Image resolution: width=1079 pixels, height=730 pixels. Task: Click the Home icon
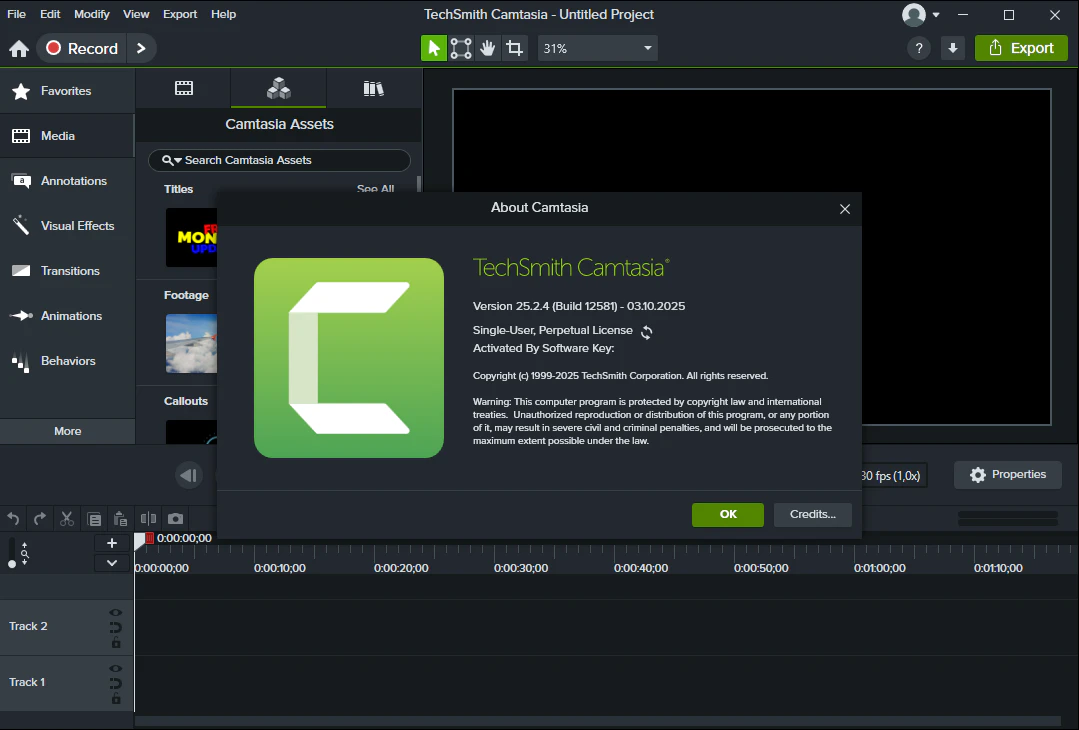coord(19,49)
